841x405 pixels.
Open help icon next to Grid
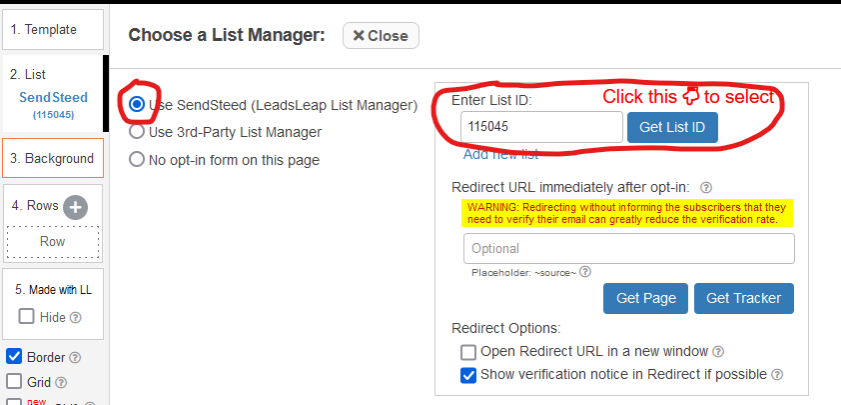(x=61, y=382)
